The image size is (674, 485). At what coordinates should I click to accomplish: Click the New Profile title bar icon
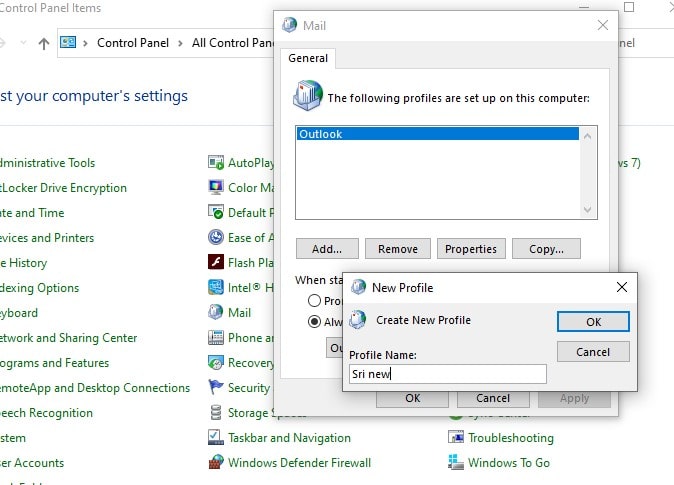pos(358,287)
